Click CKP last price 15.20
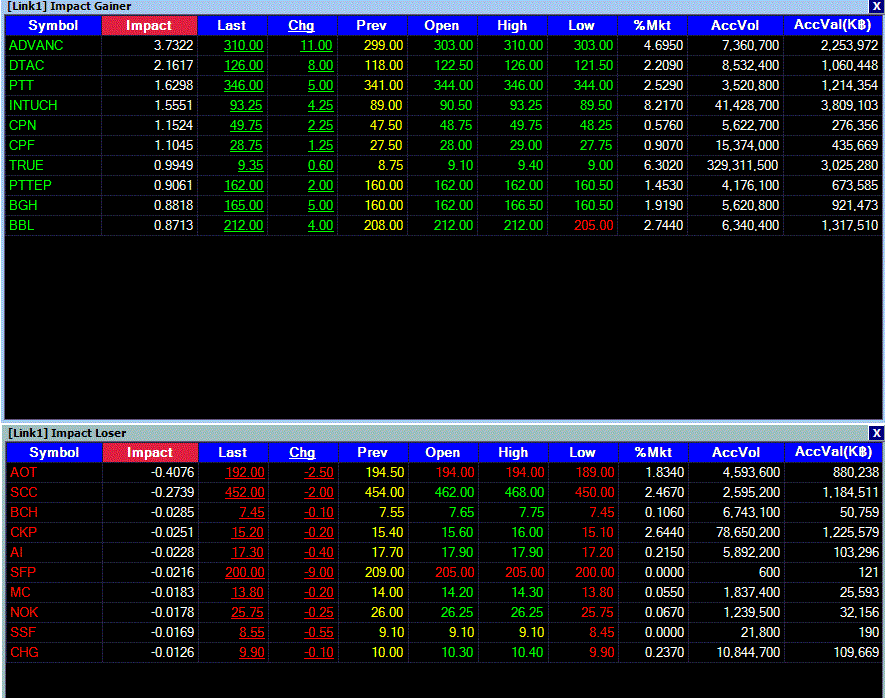The height and width of the screenshot is (698, 885). [248, 533]
